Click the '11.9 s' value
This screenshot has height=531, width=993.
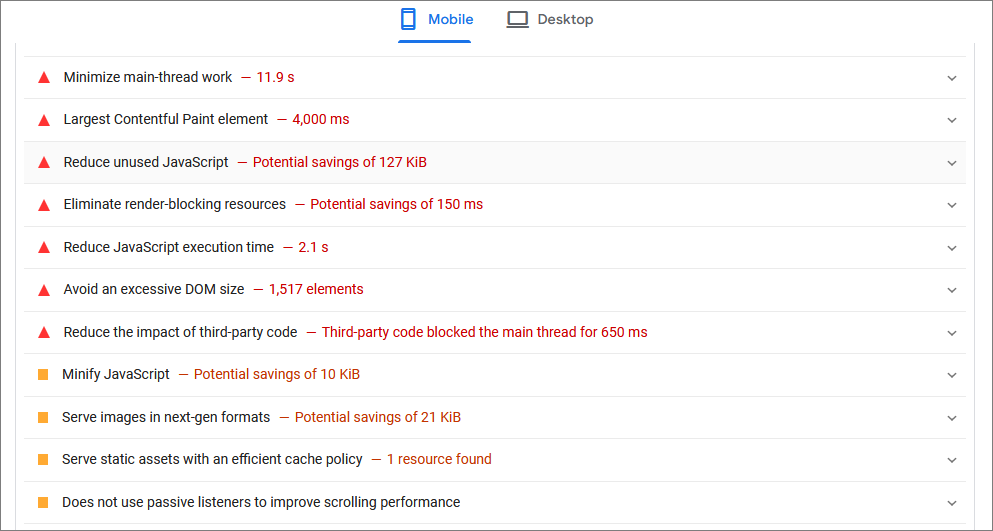pos(275,77)
